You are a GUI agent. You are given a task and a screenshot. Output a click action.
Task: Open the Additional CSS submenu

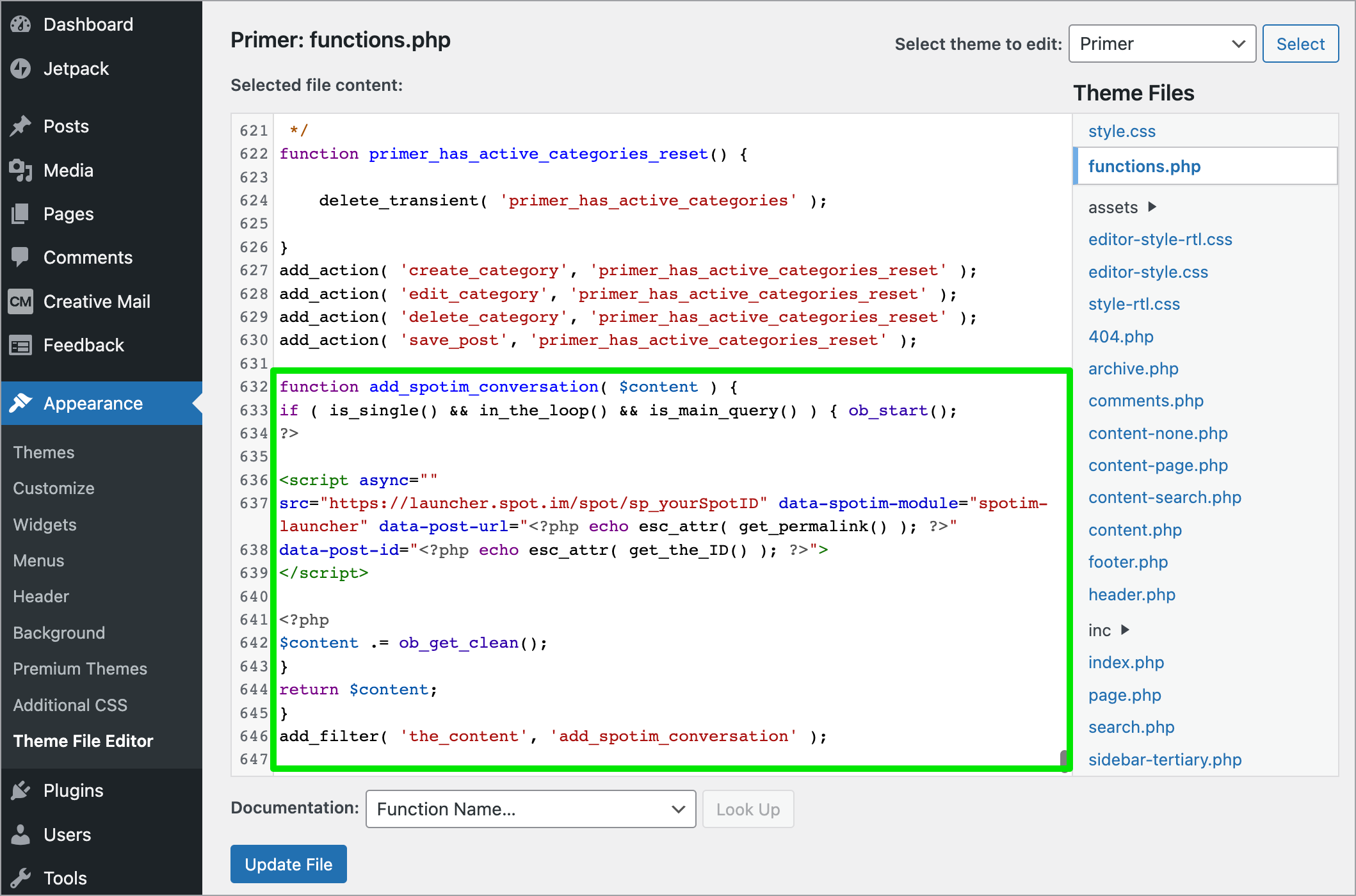70,705
